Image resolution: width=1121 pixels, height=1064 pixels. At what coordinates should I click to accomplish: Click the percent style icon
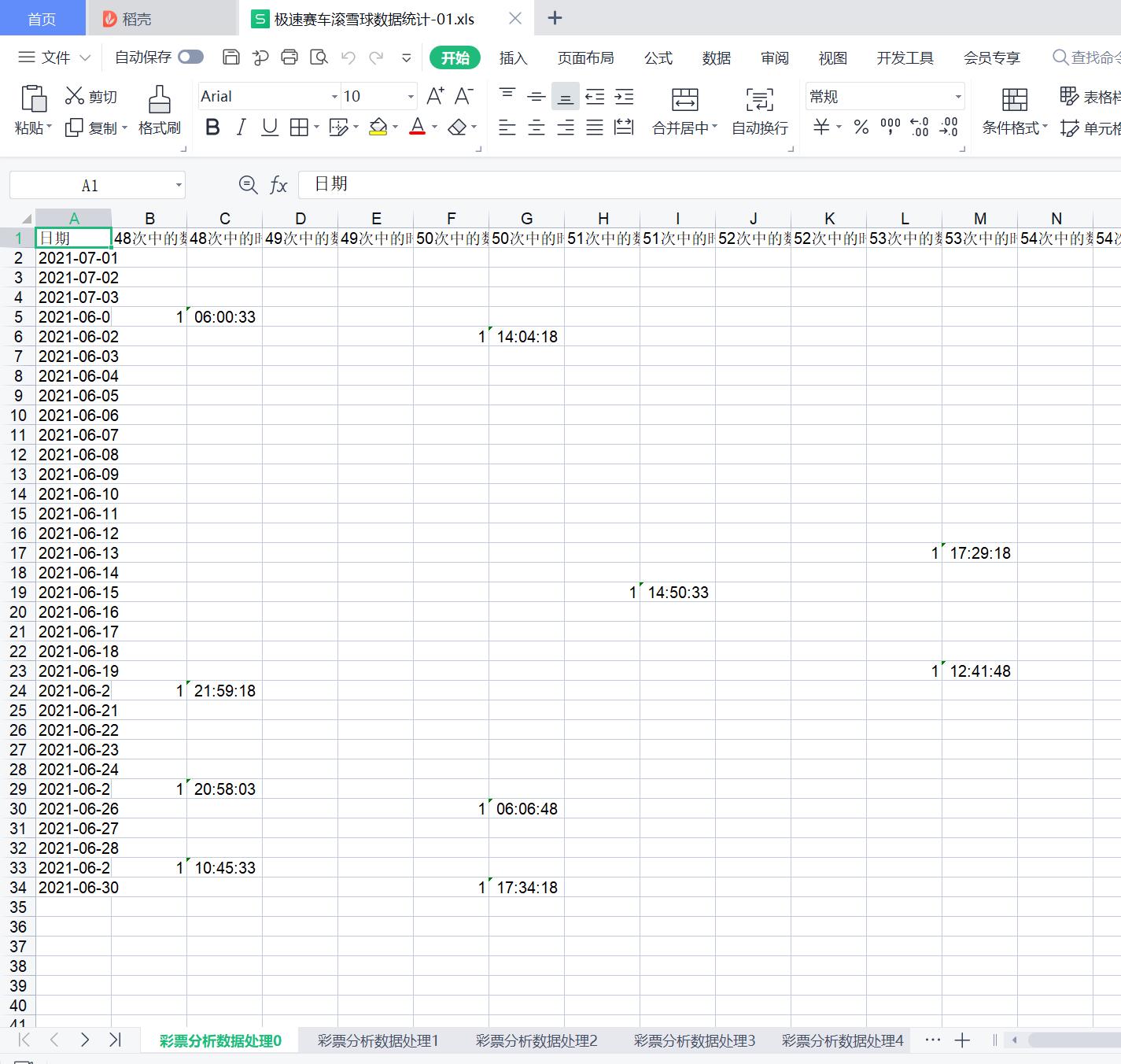pyautogui.click(x=861, y=127)
